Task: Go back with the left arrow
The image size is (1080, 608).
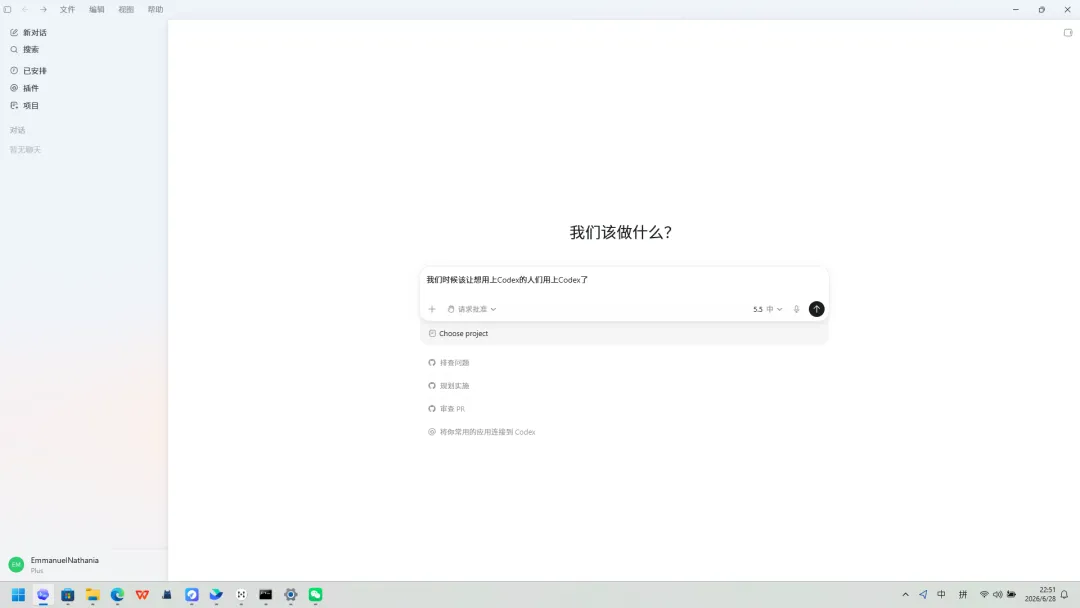Action: tap(25, 10)
